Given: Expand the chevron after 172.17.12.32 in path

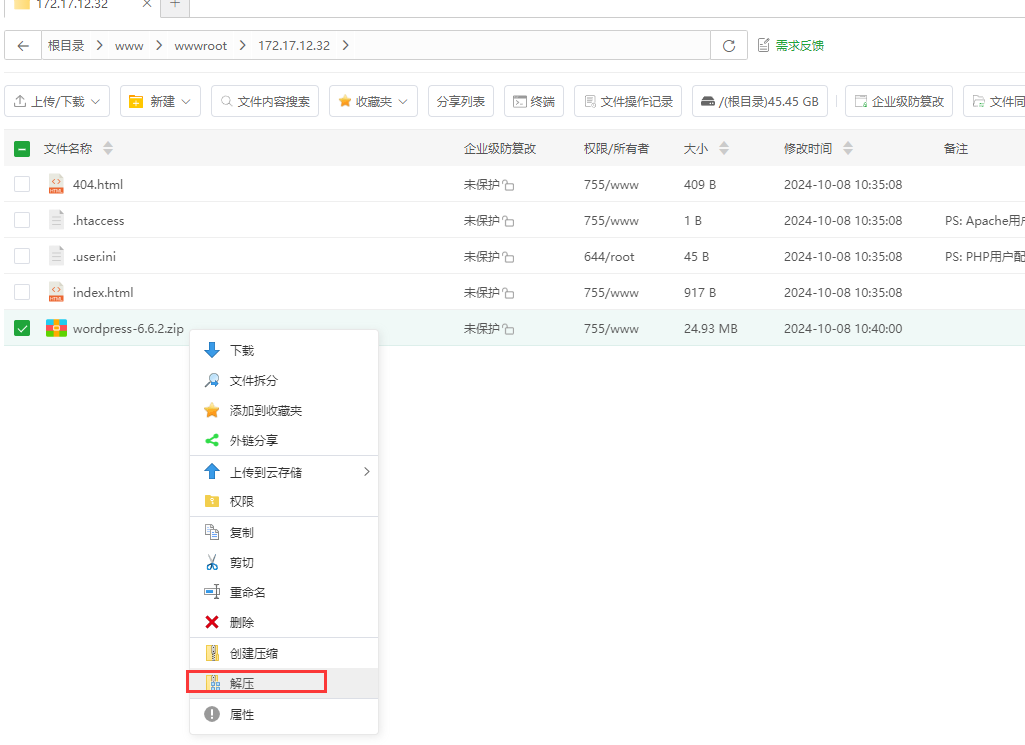Looking at the screenshot, I should (345, 46).
